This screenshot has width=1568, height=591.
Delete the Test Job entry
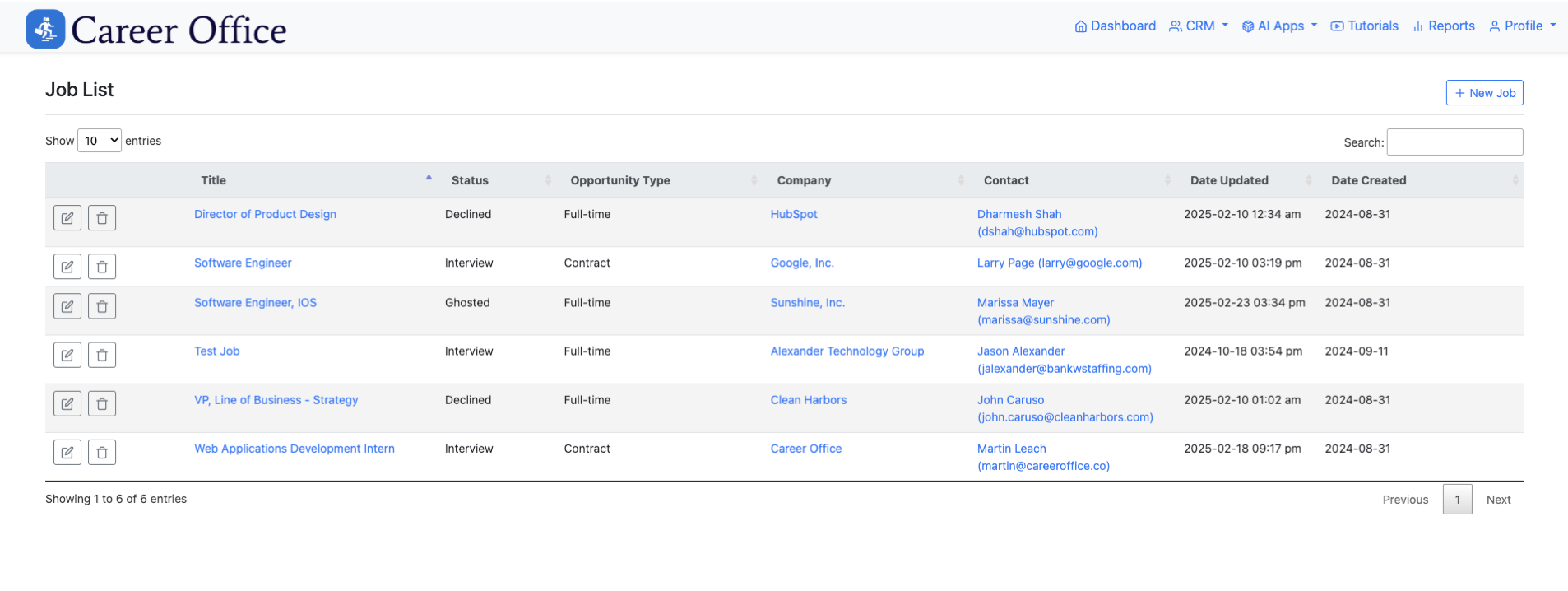[x=102, y=355]
